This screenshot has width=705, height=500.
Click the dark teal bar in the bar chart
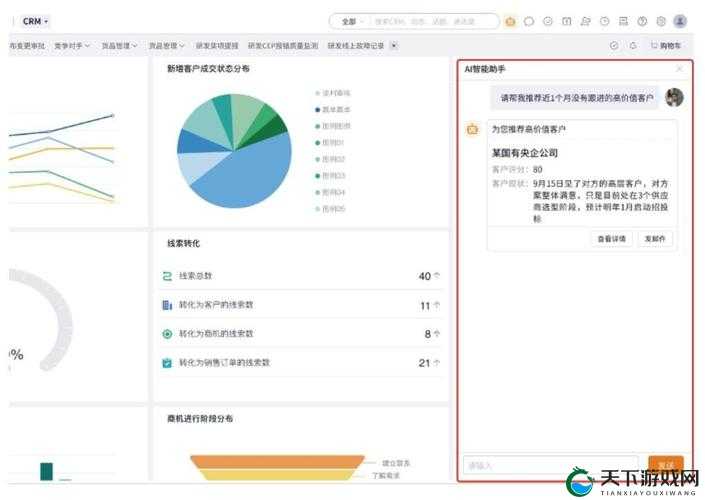coord(46,471)
